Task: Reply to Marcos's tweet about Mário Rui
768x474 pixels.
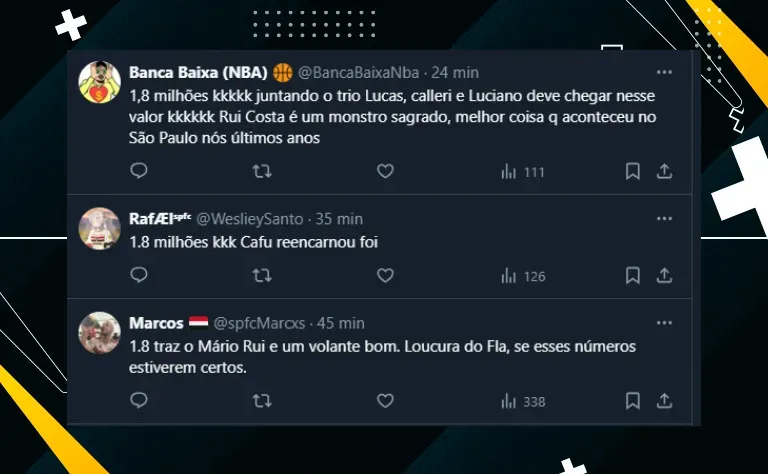Action: click(x=139, y=401)
